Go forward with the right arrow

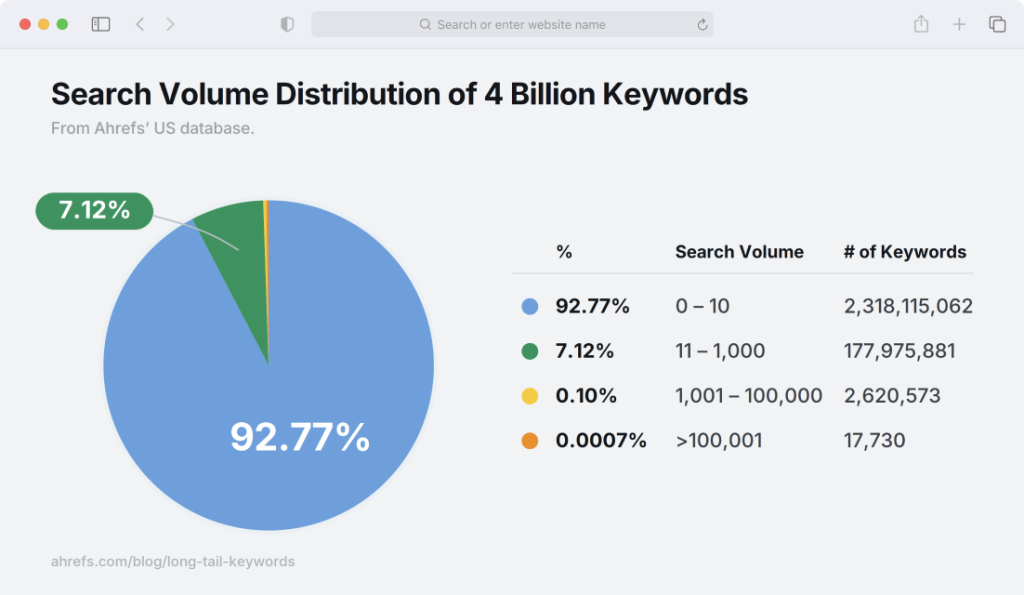click(x=170, y=25)
